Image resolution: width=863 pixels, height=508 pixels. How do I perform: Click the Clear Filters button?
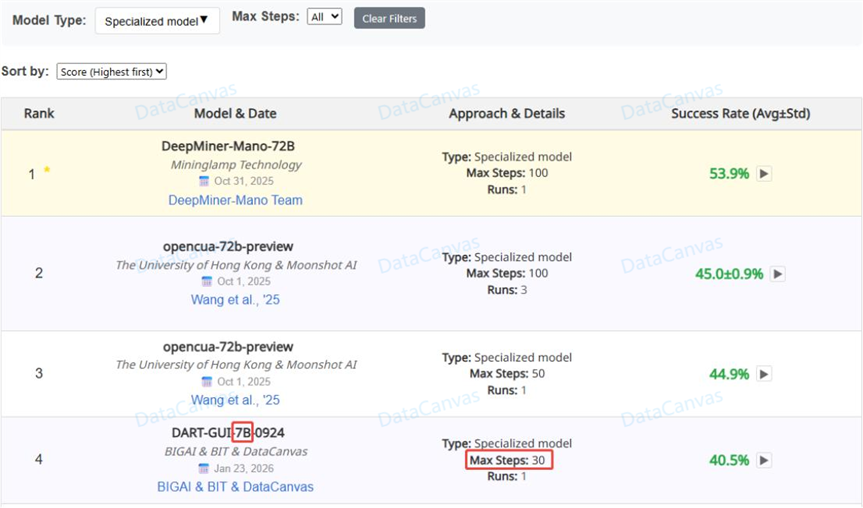[x=389, y=18]
